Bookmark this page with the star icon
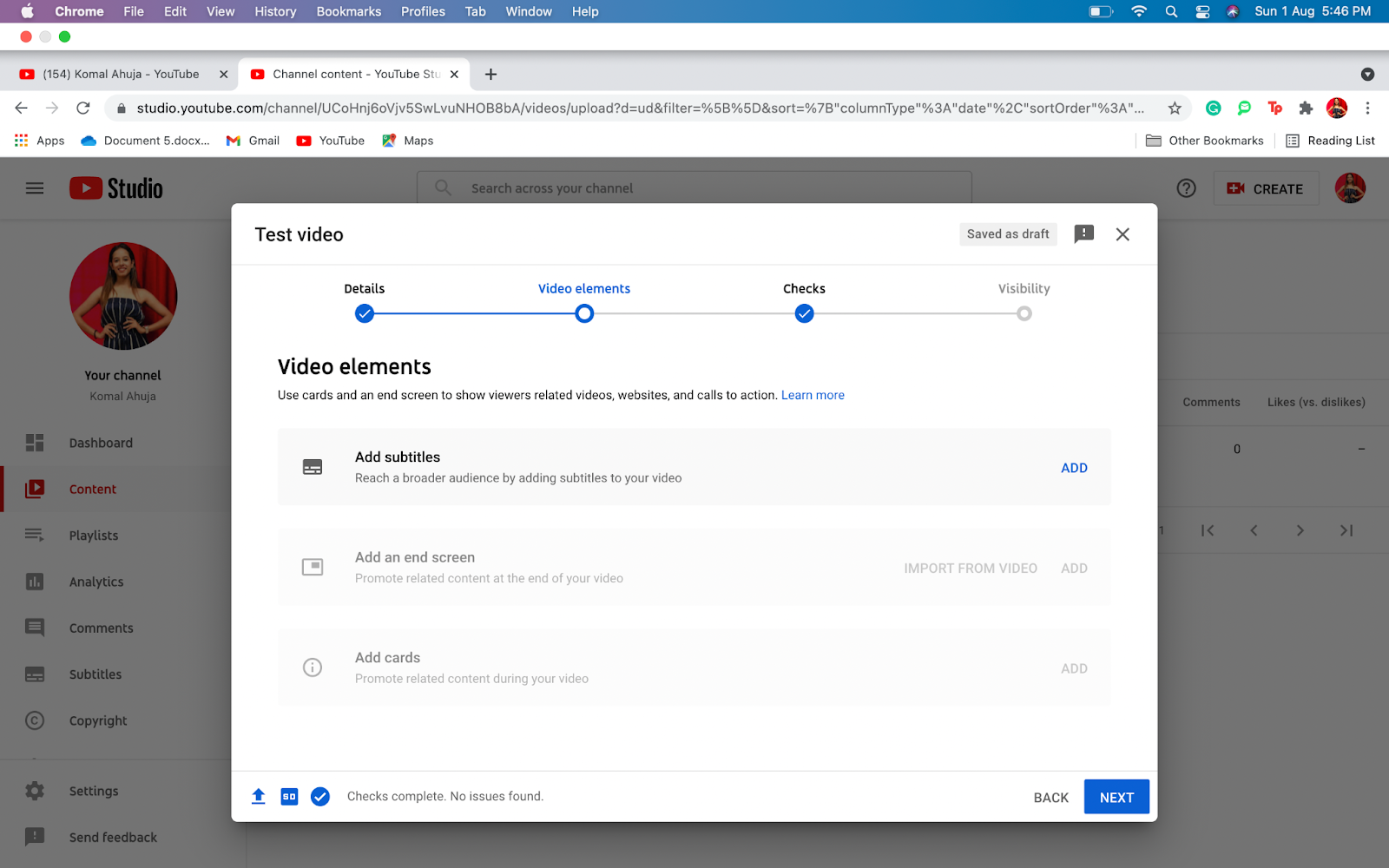The image size is (1389, 868). [x=1175, y=108]
